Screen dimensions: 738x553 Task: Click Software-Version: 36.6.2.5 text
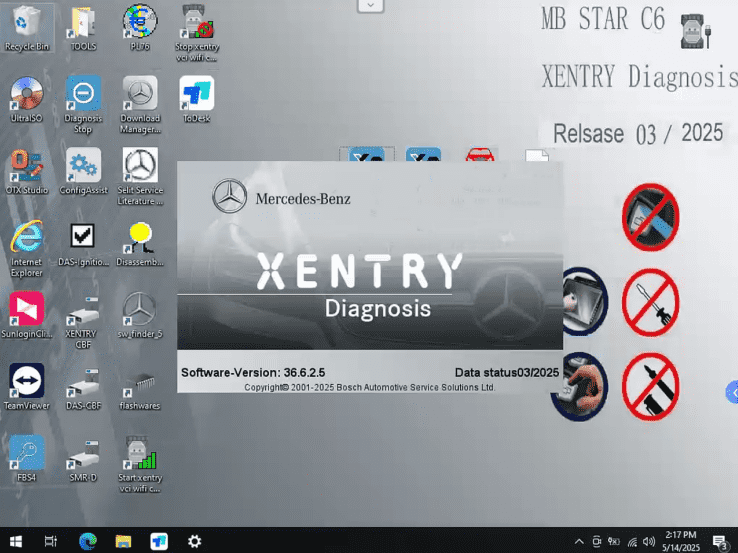click(253, 372)
